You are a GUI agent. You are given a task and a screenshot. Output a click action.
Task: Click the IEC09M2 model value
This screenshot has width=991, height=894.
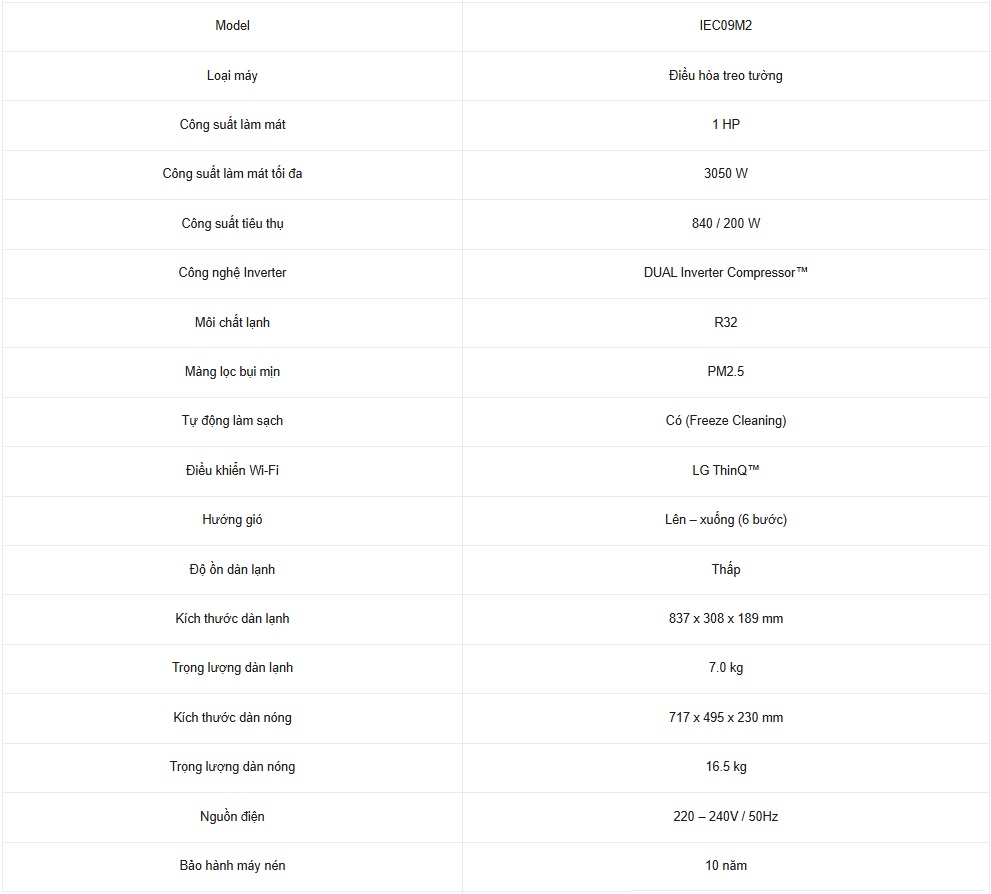click(725, 26)
